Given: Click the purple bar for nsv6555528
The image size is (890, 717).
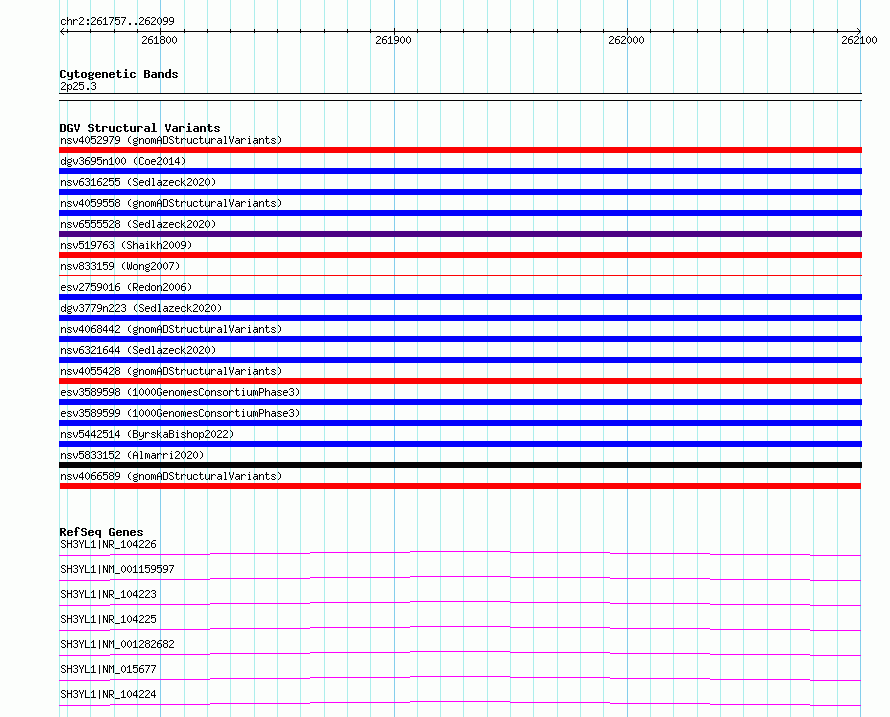Looking at the screenshot, I should (x=460, y=234).
